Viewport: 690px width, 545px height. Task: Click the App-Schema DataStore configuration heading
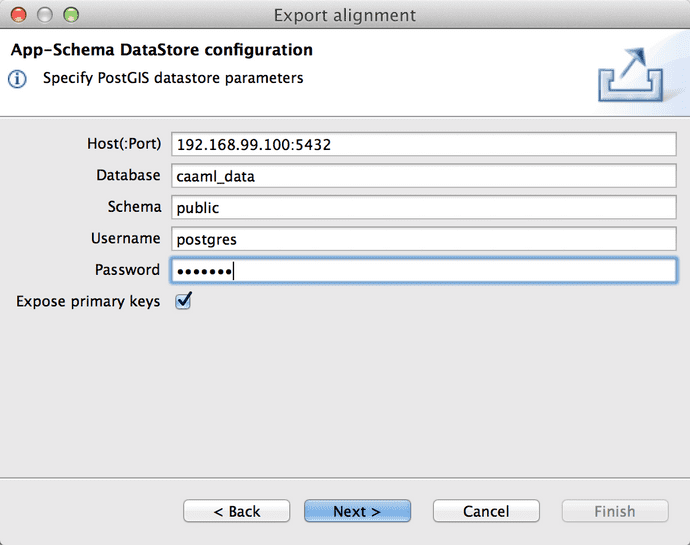pos(161,50)
